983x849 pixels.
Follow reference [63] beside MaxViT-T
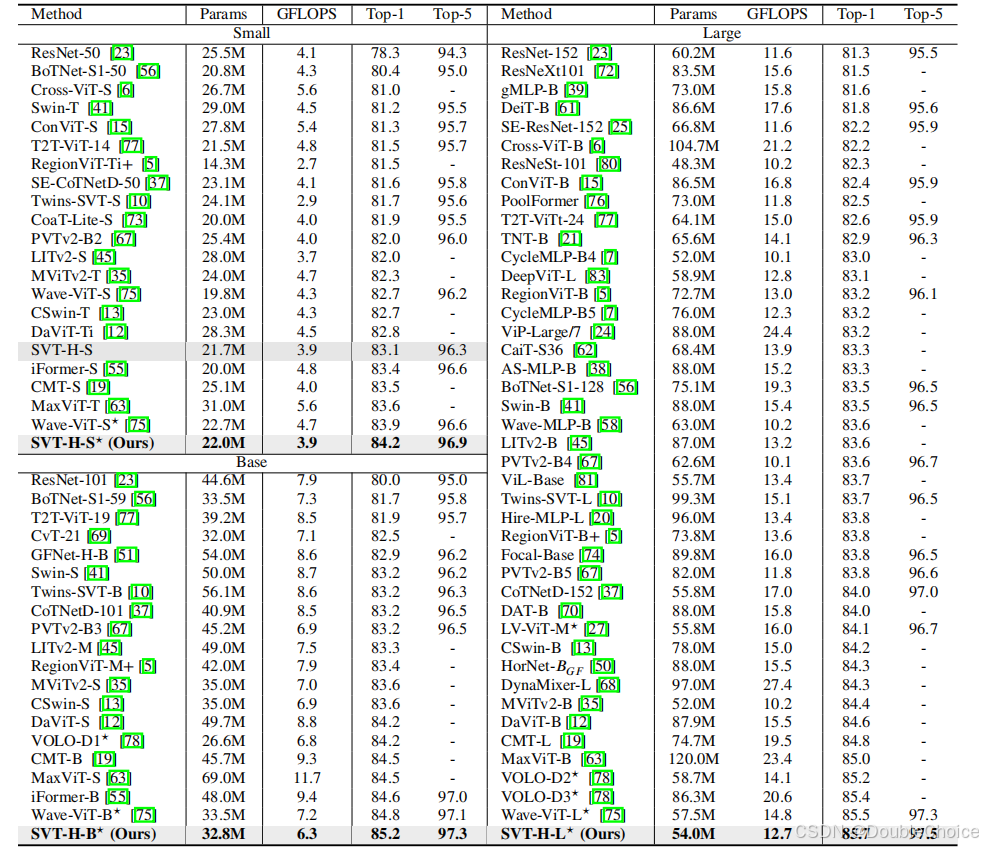click(118, 406)
